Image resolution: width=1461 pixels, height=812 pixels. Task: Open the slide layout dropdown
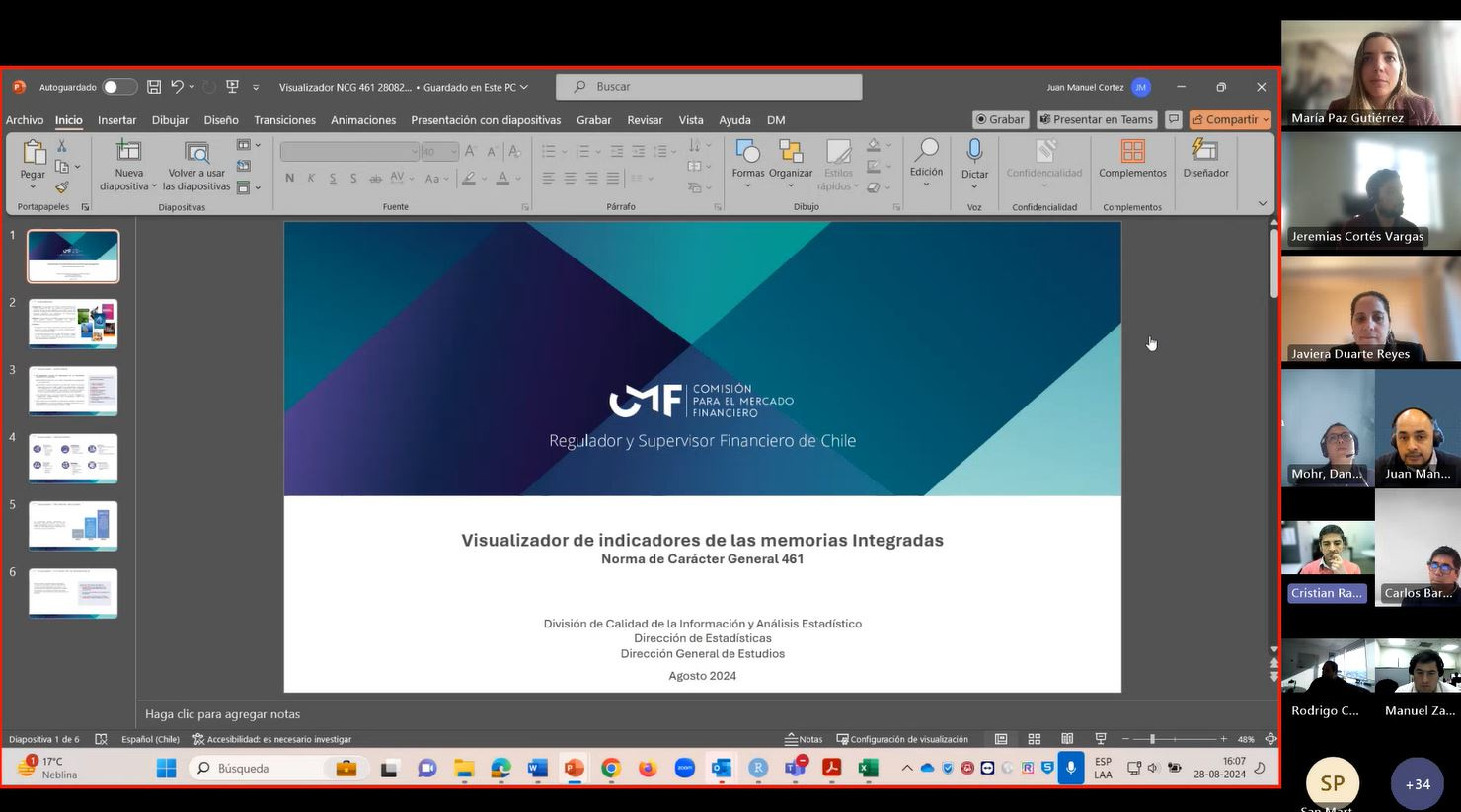[x=249, y=145]
